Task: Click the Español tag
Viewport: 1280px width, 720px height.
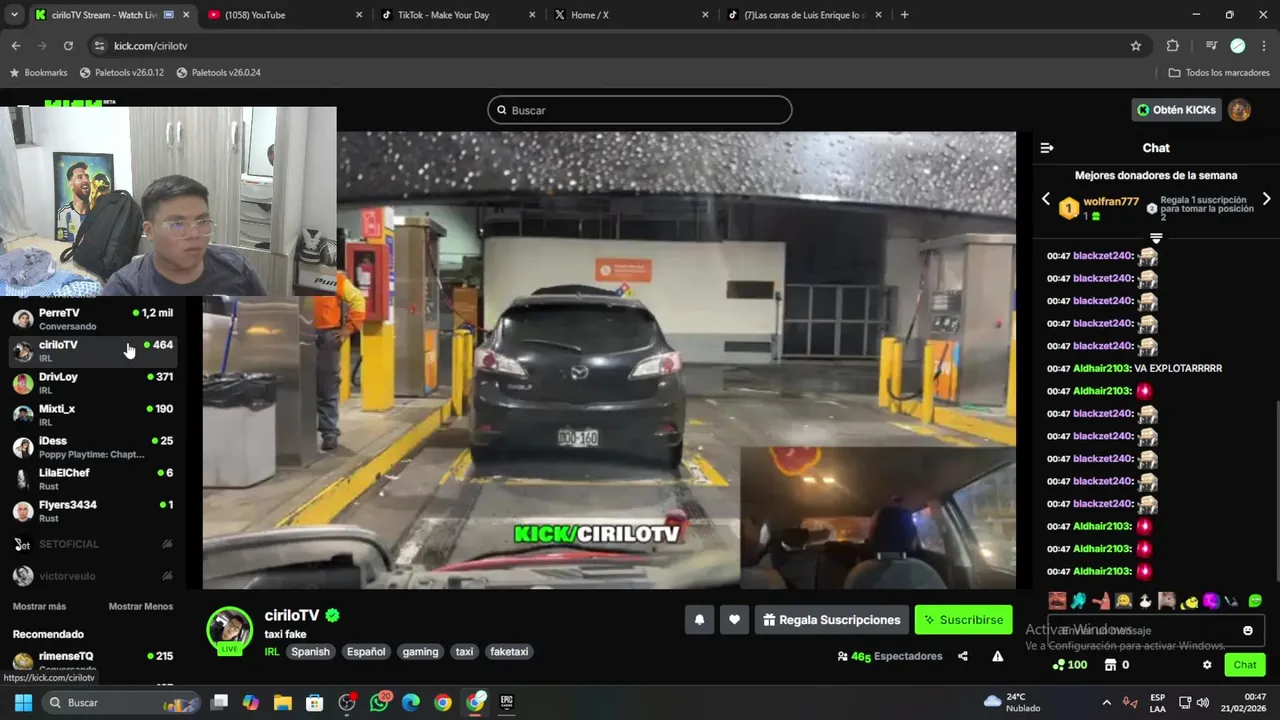Action: [366, 652]
